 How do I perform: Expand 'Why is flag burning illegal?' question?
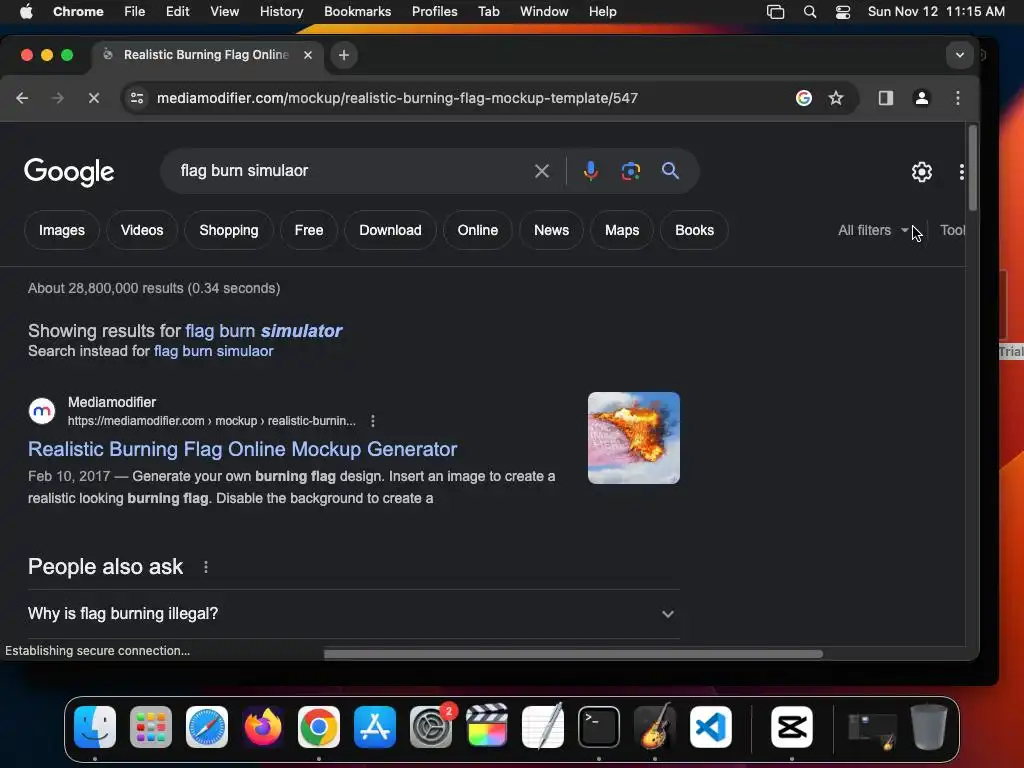353,614
